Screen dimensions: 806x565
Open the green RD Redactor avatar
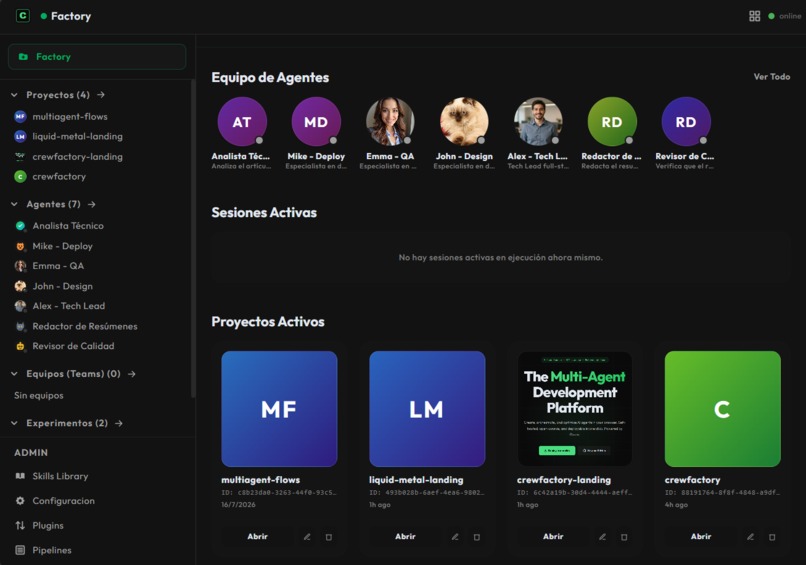click(612, 121)
